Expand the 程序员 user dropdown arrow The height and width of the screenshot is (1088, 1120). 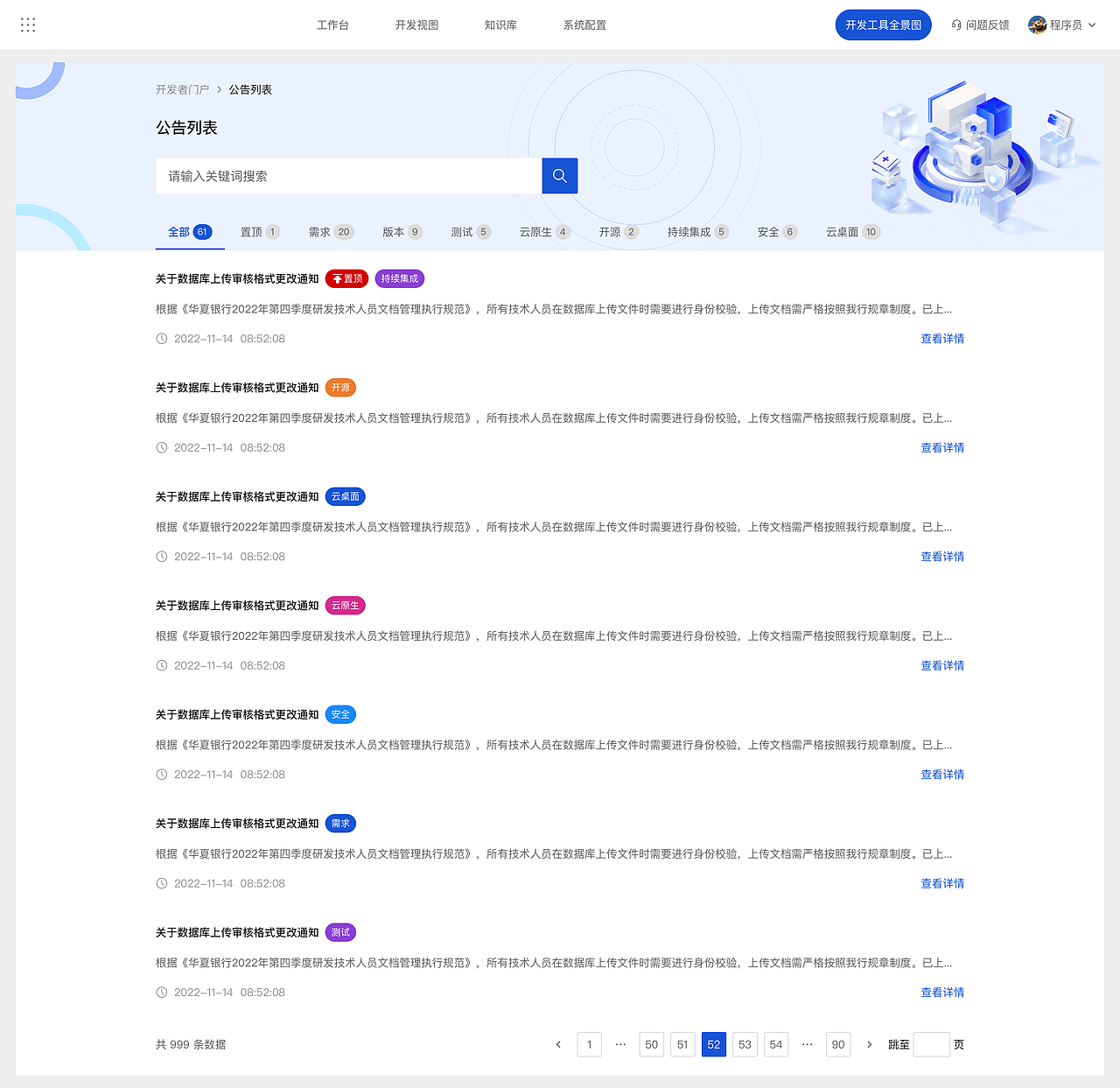pos(1092,25)
